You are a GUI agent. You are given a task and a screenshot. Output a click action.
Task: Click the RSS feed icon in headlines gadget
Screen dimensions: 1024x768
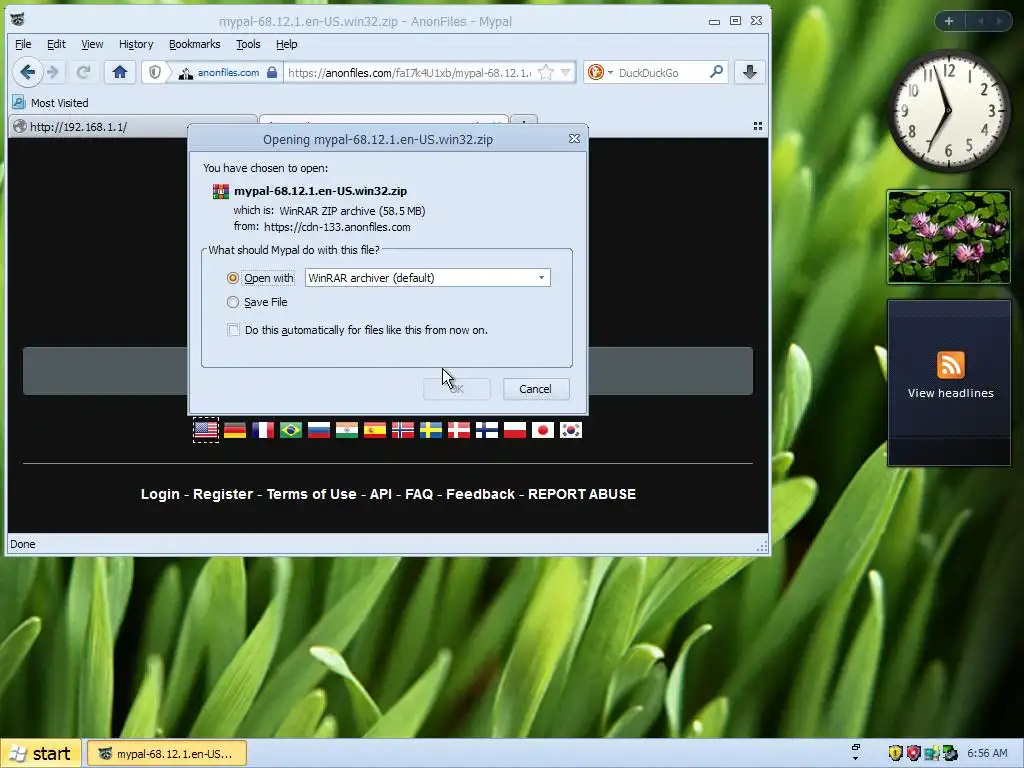click(950, 364)
